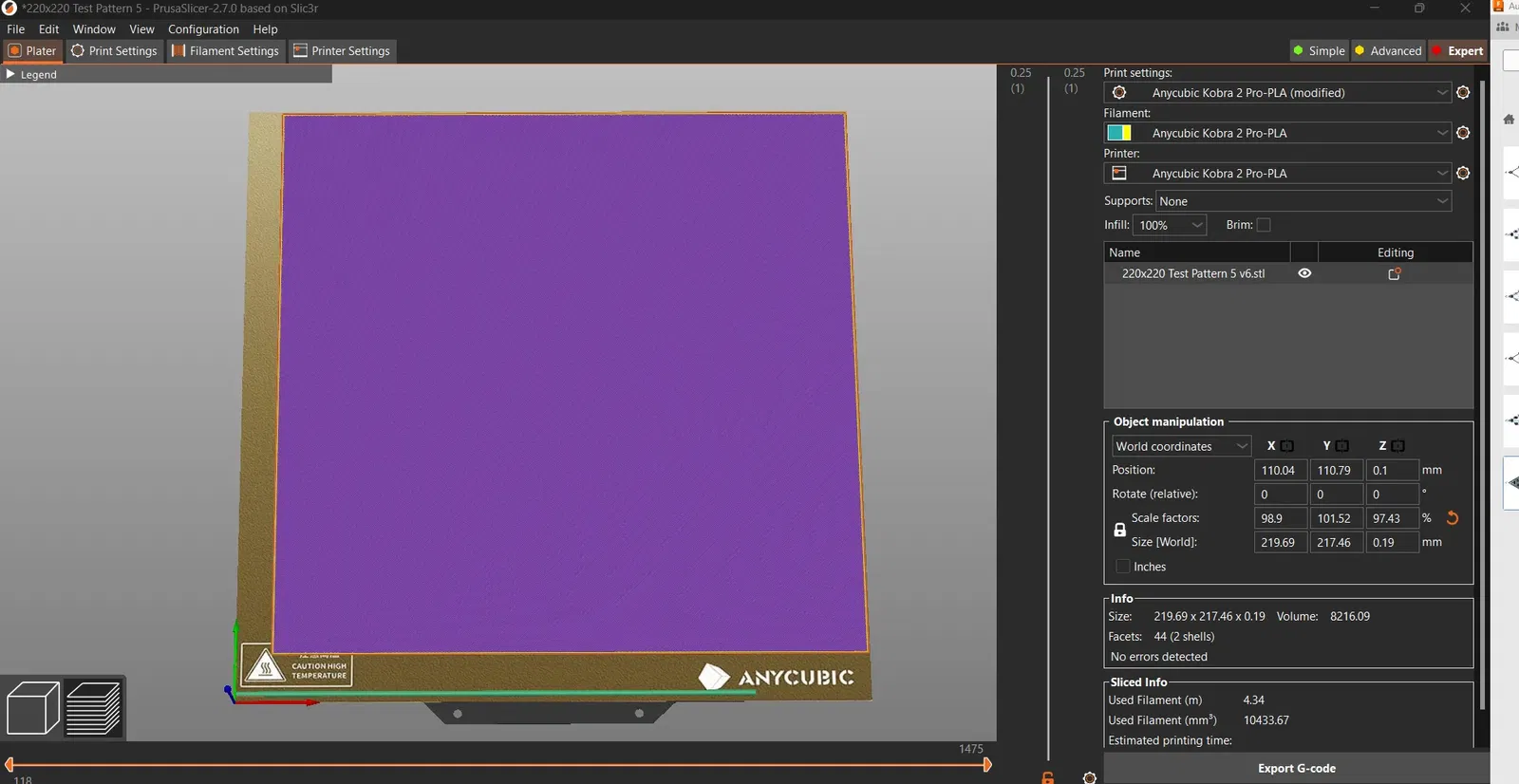
Task: Click Export G-code button
Action: [x=1297, y=769]
